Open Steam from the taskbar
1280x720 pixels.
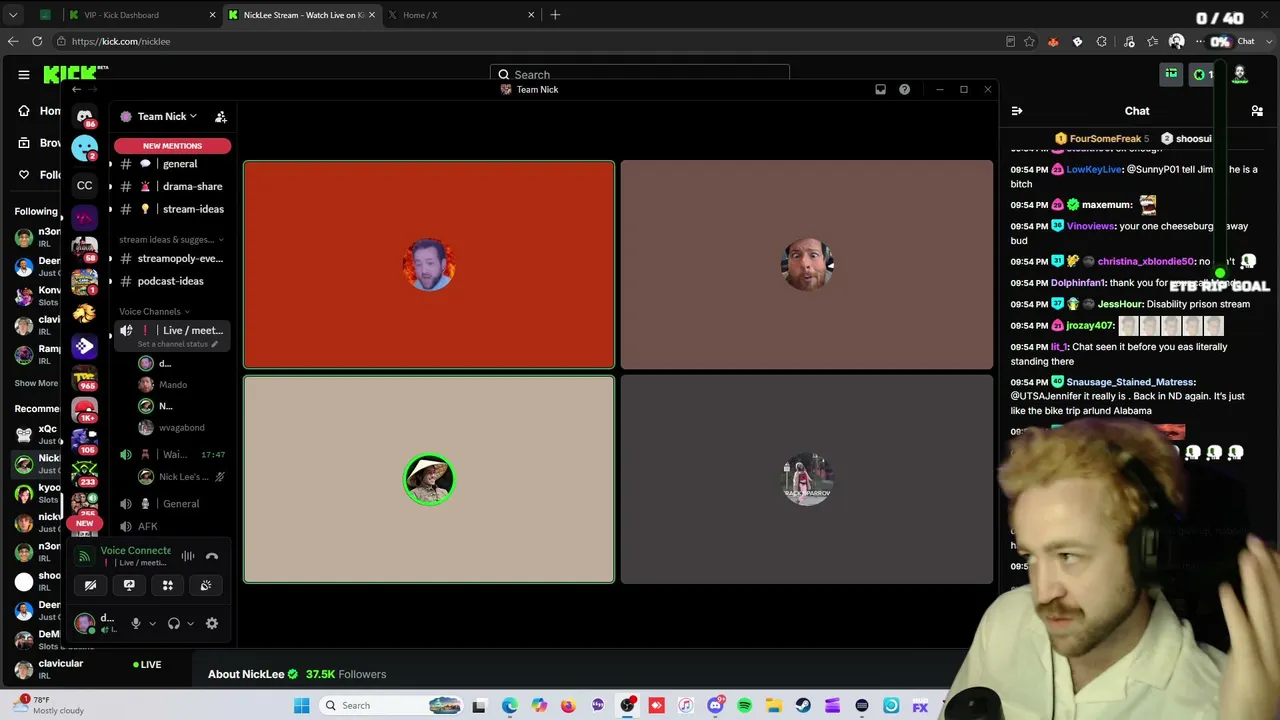point(803,706)
